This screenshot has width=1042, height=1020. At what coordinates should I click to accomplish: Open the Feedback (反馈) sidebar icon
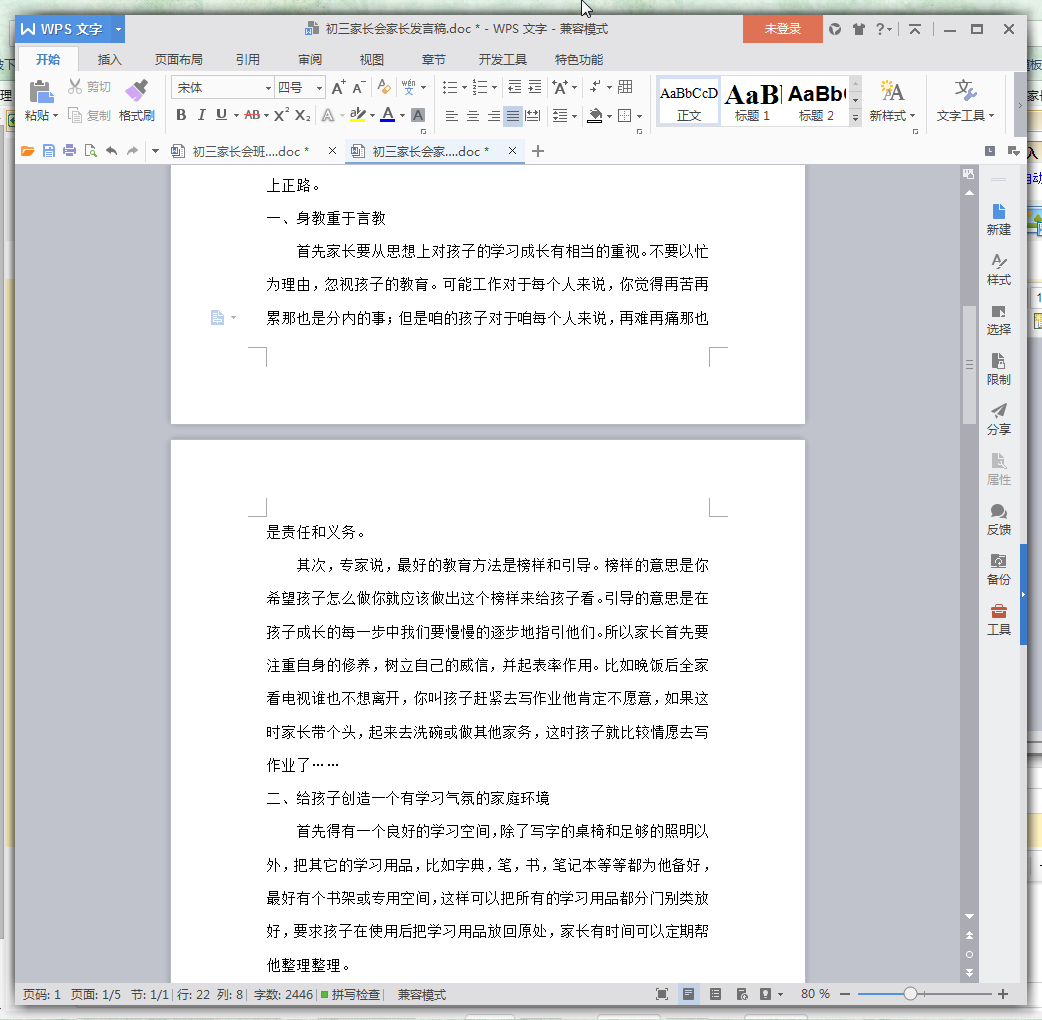[999, 520]
